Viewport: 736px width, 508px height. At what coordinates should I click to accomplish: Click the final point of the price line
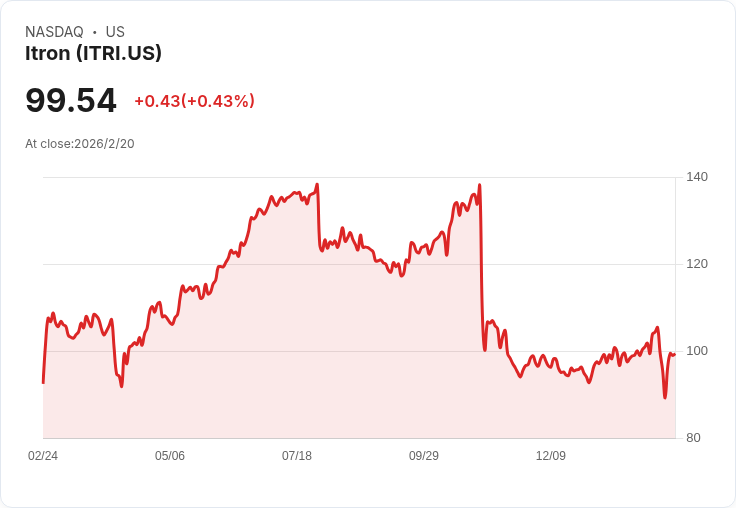(x=675, y=354)
